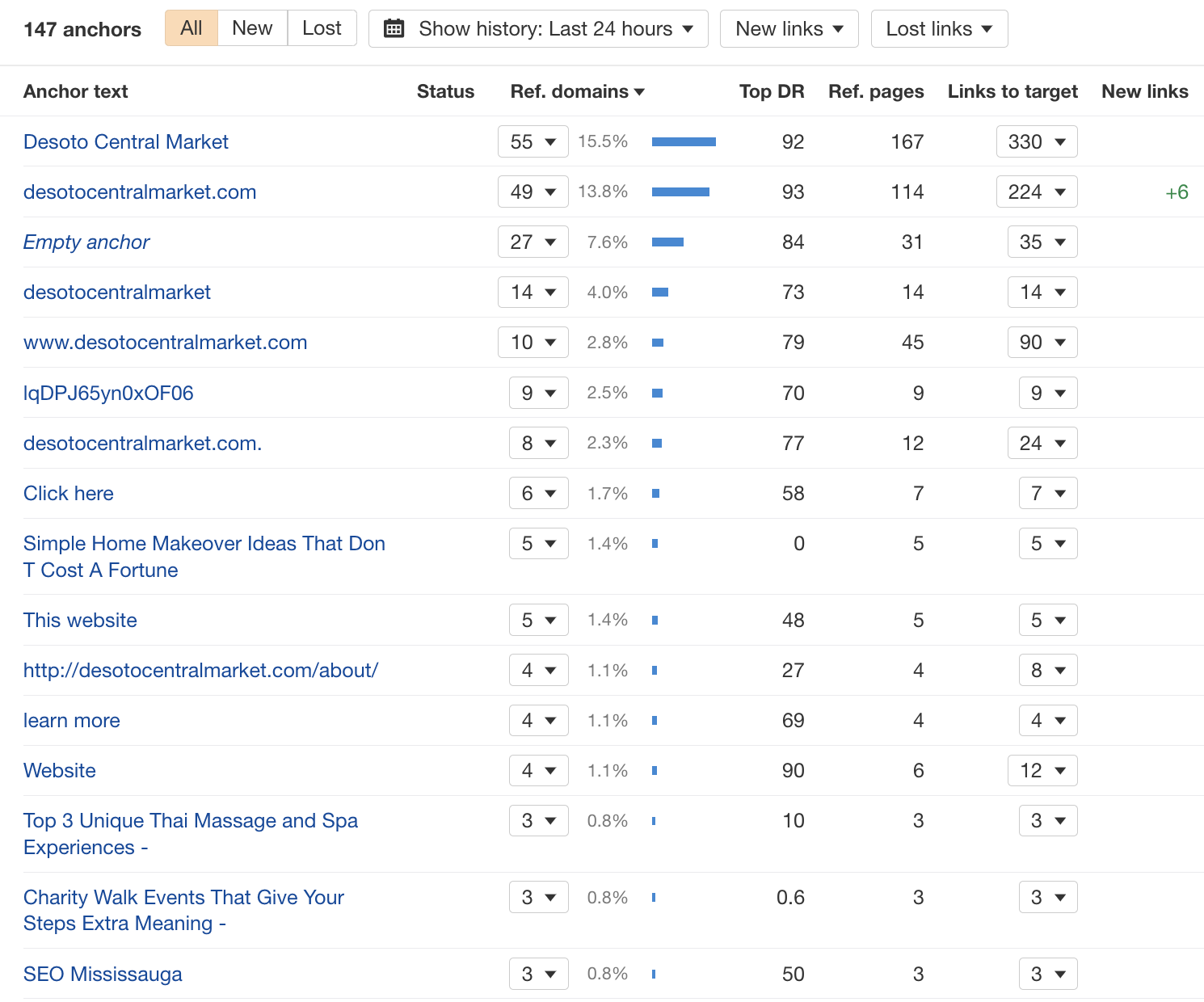
Task: Open the desotocentralmarket anchor link
Action: tap(117, 292)
